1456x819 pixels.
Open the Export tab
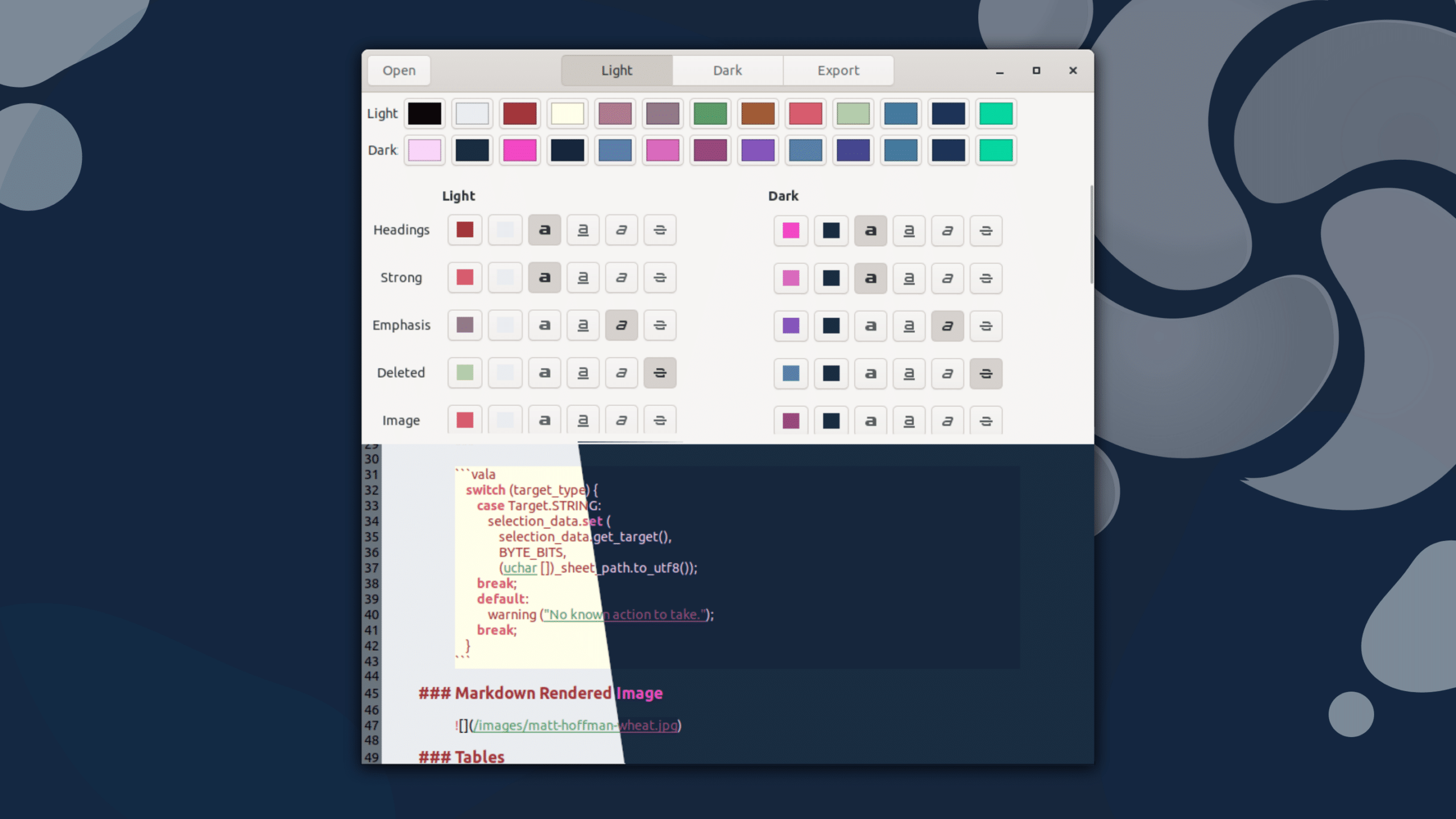click(x=838, y=71)
